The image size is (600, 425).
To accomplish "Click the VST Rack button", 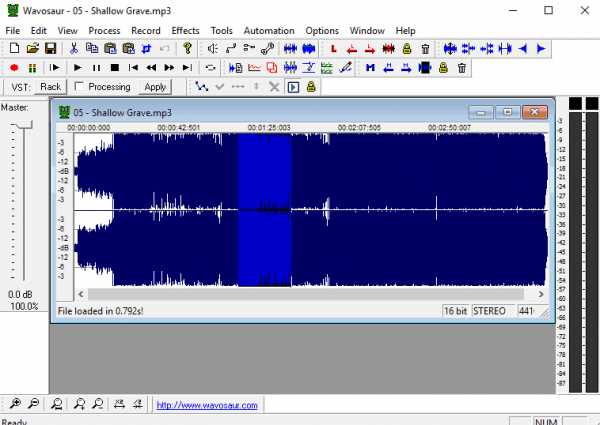I will tap(51, 87).
